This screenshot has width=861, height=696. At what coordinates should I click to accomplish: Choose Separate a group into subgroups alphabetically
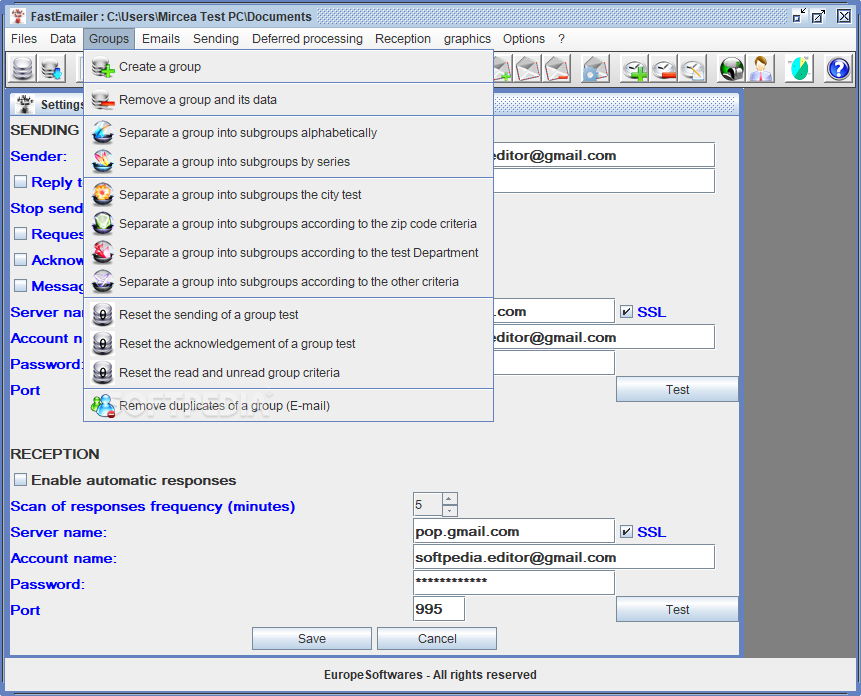pyautogui.click(x=288, y=133)
